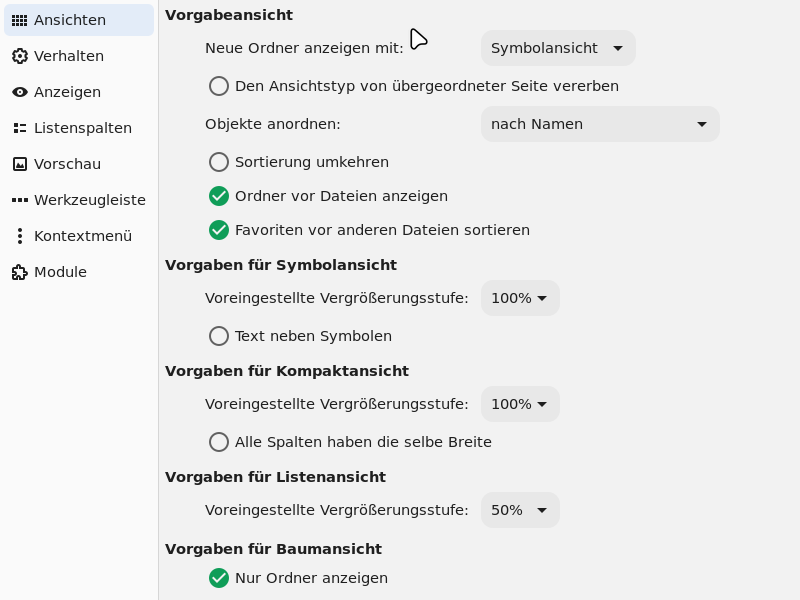Click the Listenspalten list icon
Viewport: 800px width, 600px height.
pyautogui.click(x=19, y=128)
